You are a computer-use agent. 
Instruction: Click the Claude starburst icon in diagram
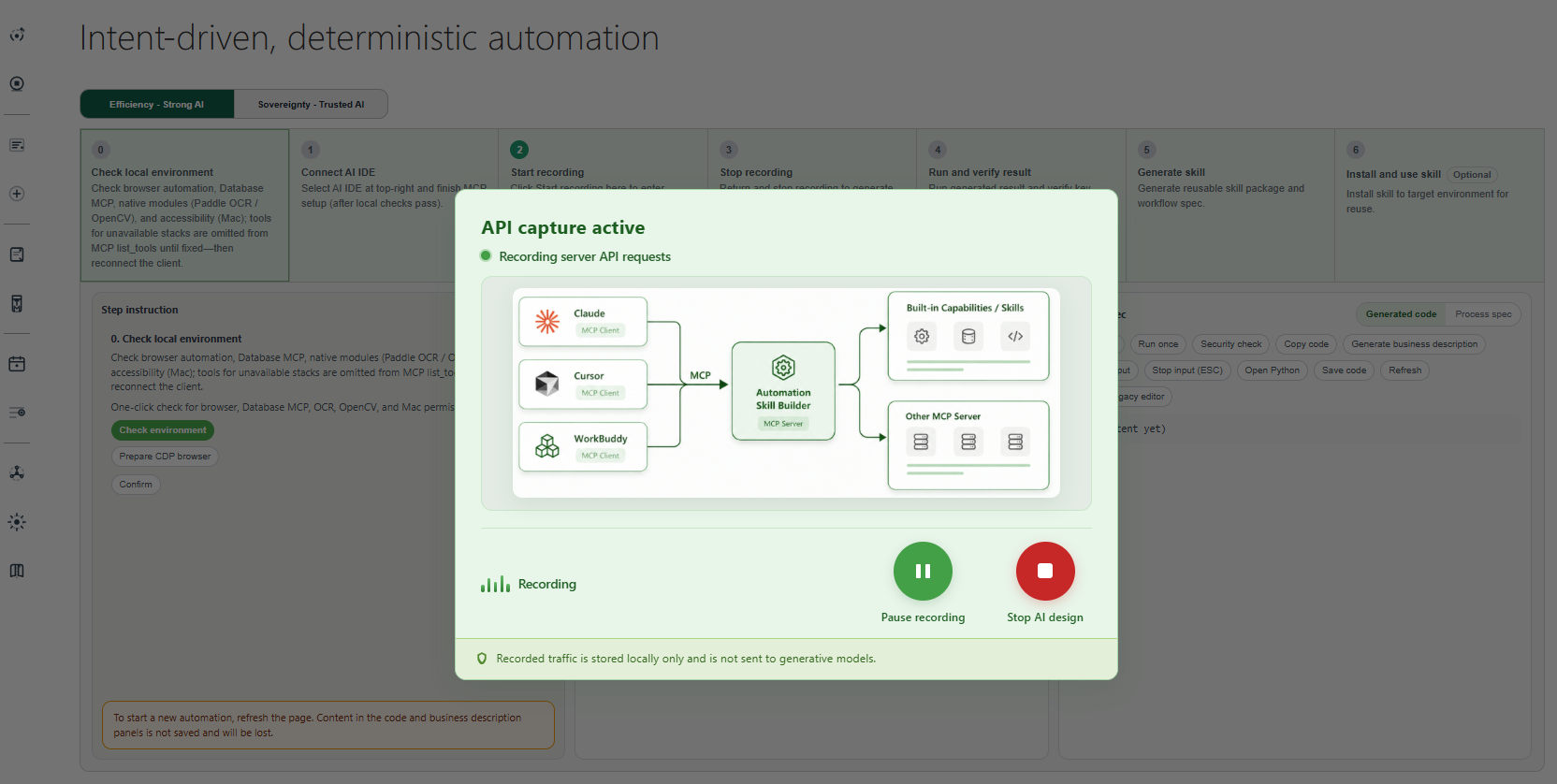(547, 322)
